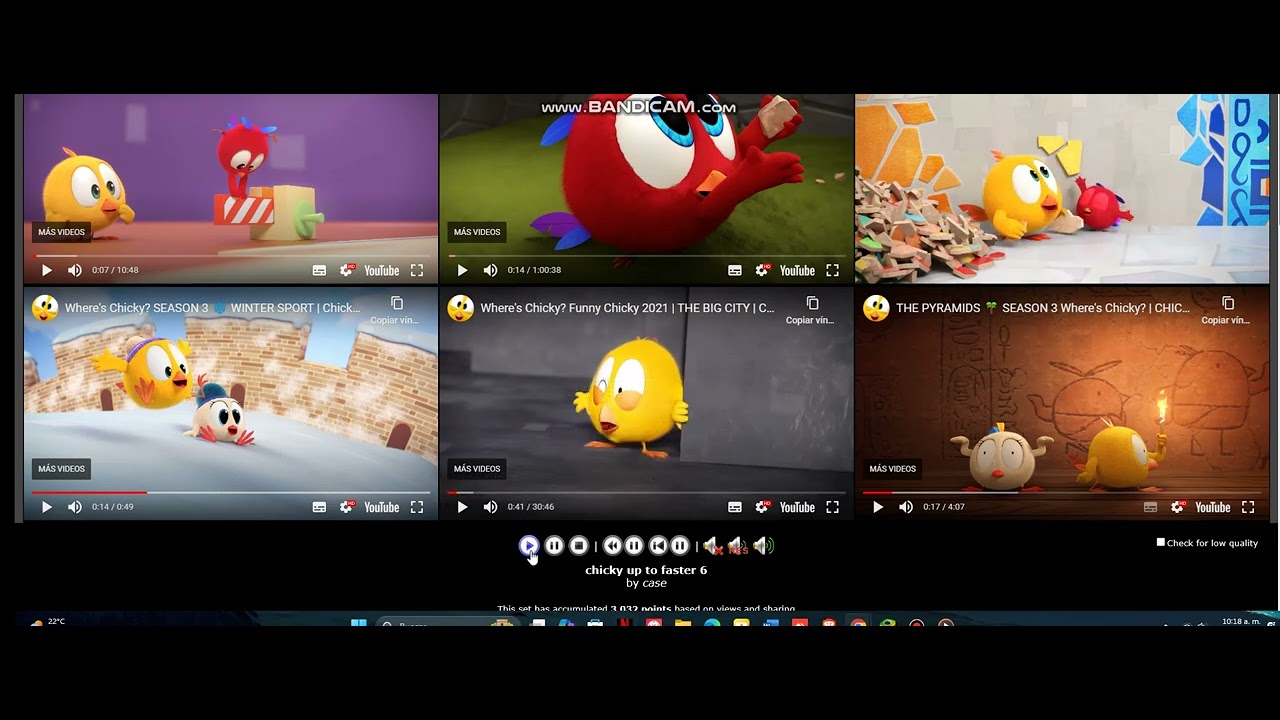Play the WINTER SPORT 0:49 video
Image resolution: width=1280 pixels, height=720 pixels.
[x=46, y=507]
